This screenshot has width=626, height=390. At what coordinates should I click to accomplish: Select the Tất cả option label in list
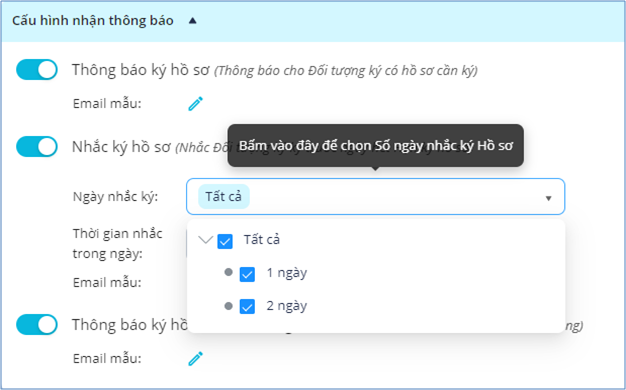click(x=262, y=240)
